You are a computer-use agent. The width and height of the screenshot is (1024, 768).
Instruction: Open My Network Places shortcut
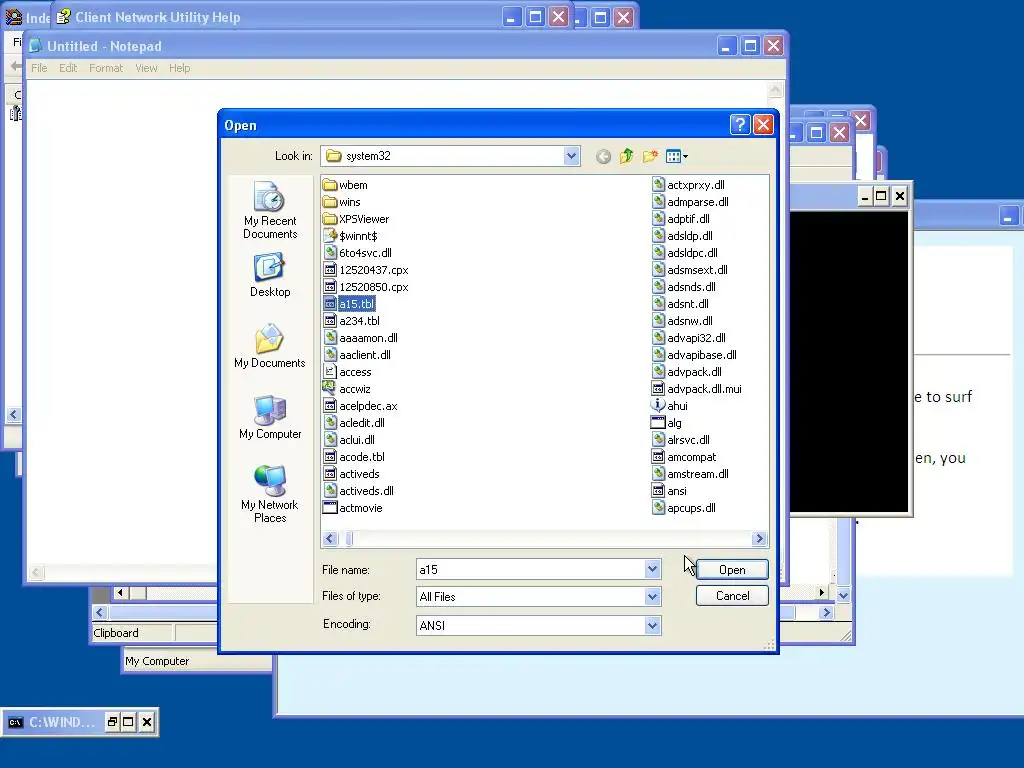coord(270,494)
